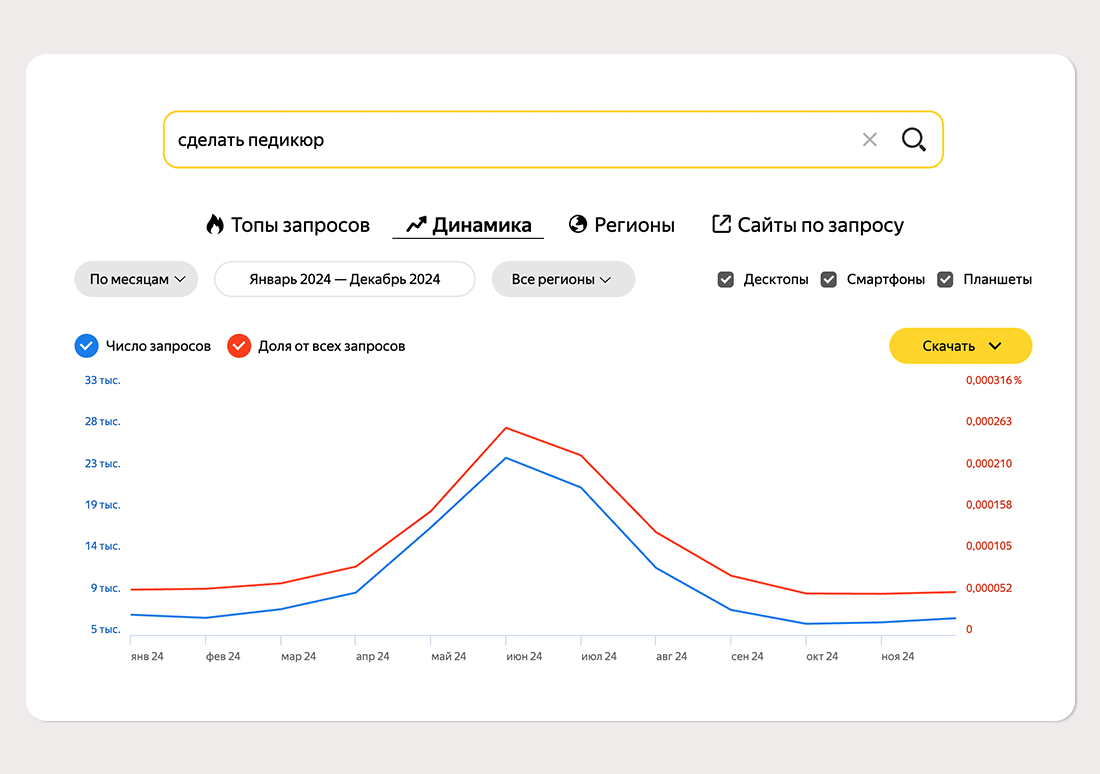Click the external link icon for Сайты по запросу
This screenshot has width=1100, height=774.
721,225
